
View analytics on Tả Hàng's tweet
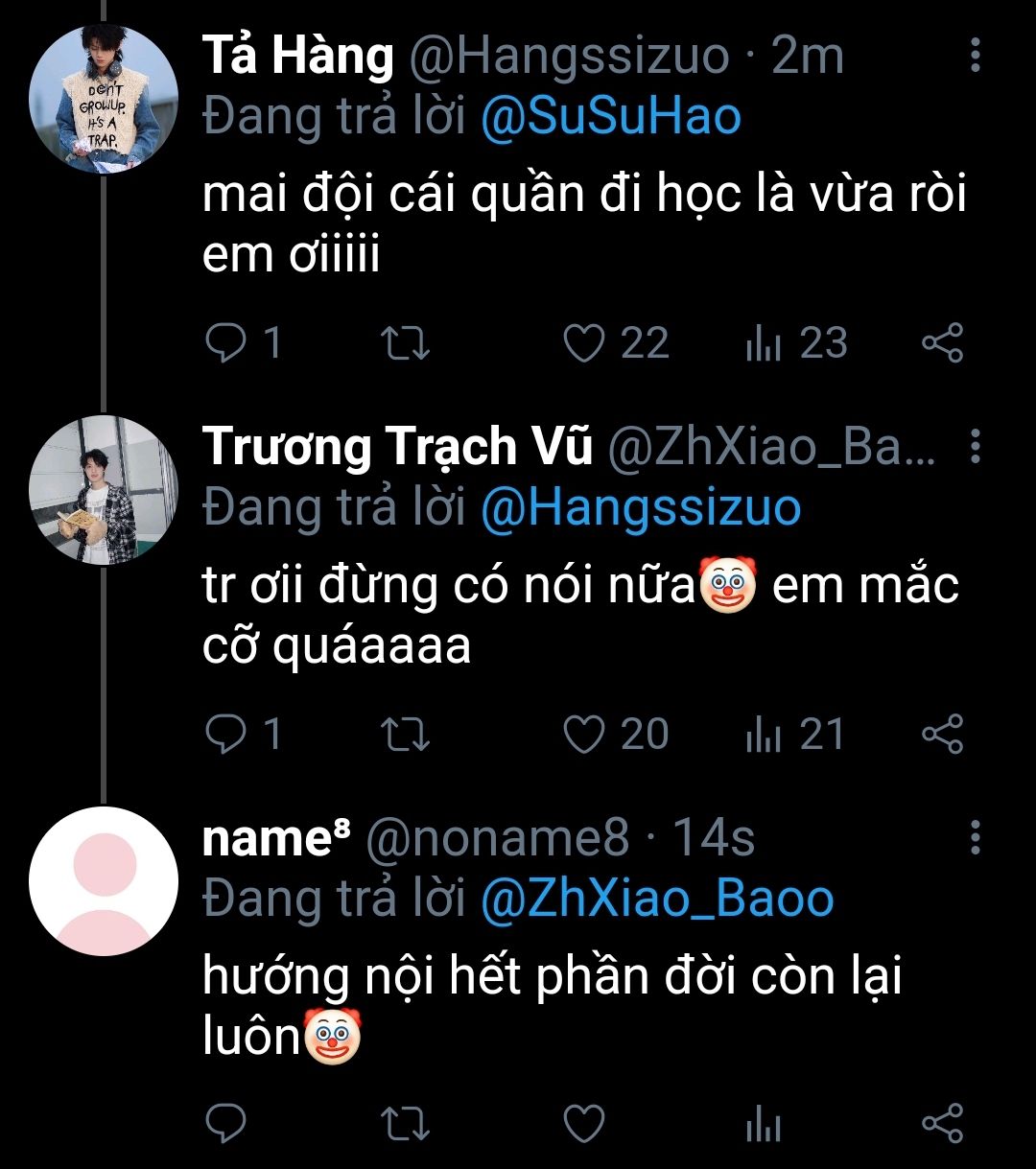click(x=764, y=343)
